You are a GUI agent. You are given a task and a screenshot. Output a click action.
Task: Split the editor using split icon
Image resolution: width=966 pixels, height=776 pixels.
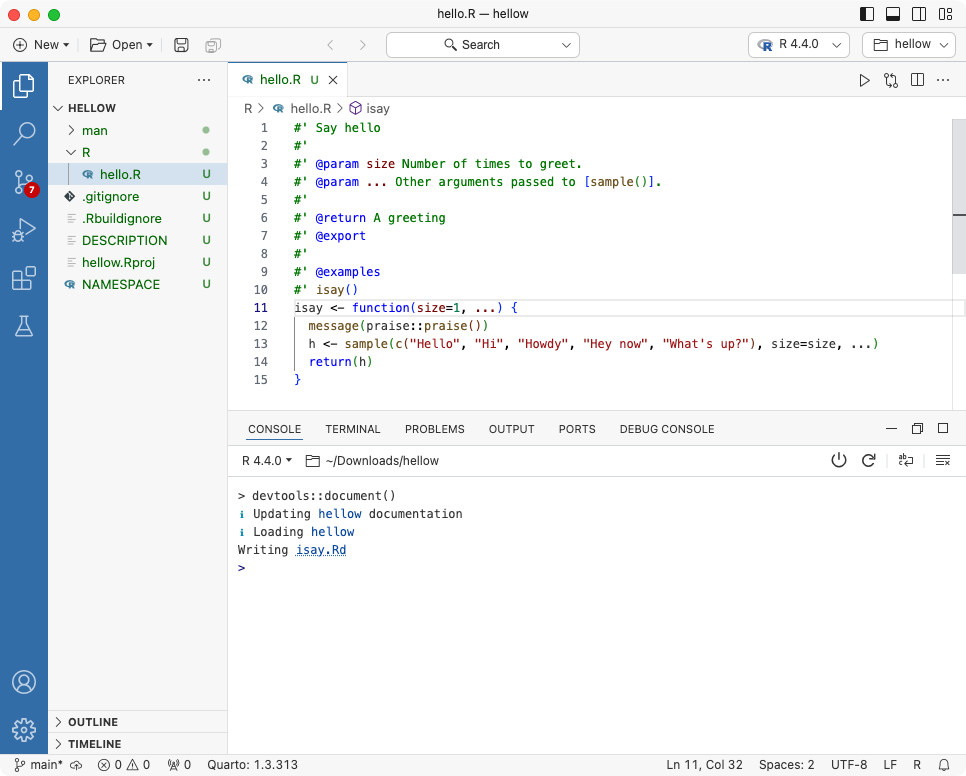pos(917,82)
